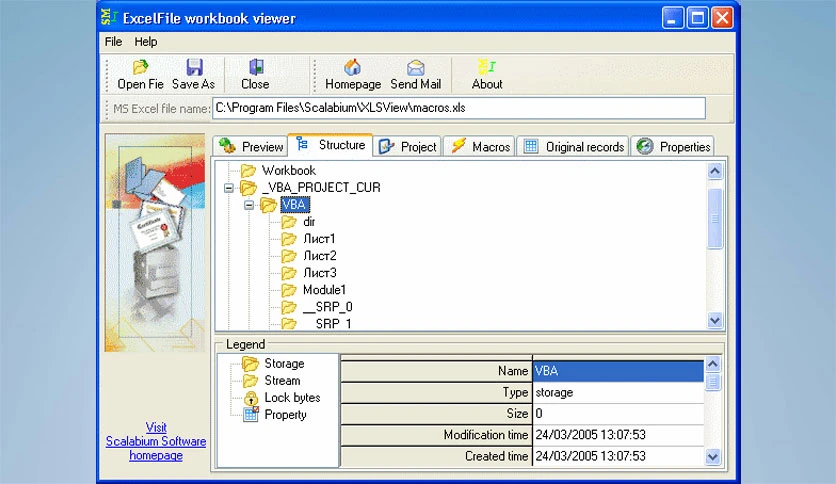Image resolution: width=836 pixels, height=484 pixels.
Task: Click the Open File toolbar icon
Action: click(140, 67)
